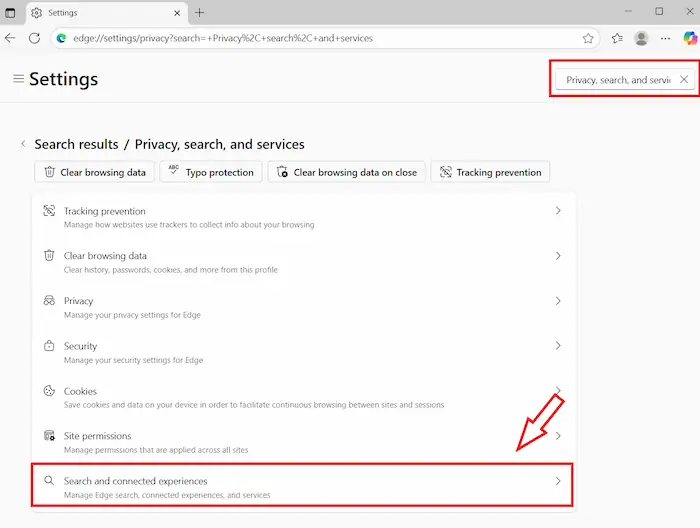The height and width of the screenshot is (528, 700).
Task: Go back using Search results arrow
Action: (x=24, y=144)
